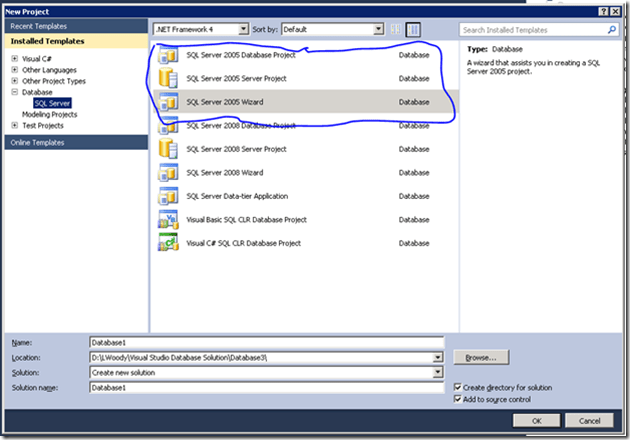Pick the SQL Server 2008 Server Project icon

(168, 149)
